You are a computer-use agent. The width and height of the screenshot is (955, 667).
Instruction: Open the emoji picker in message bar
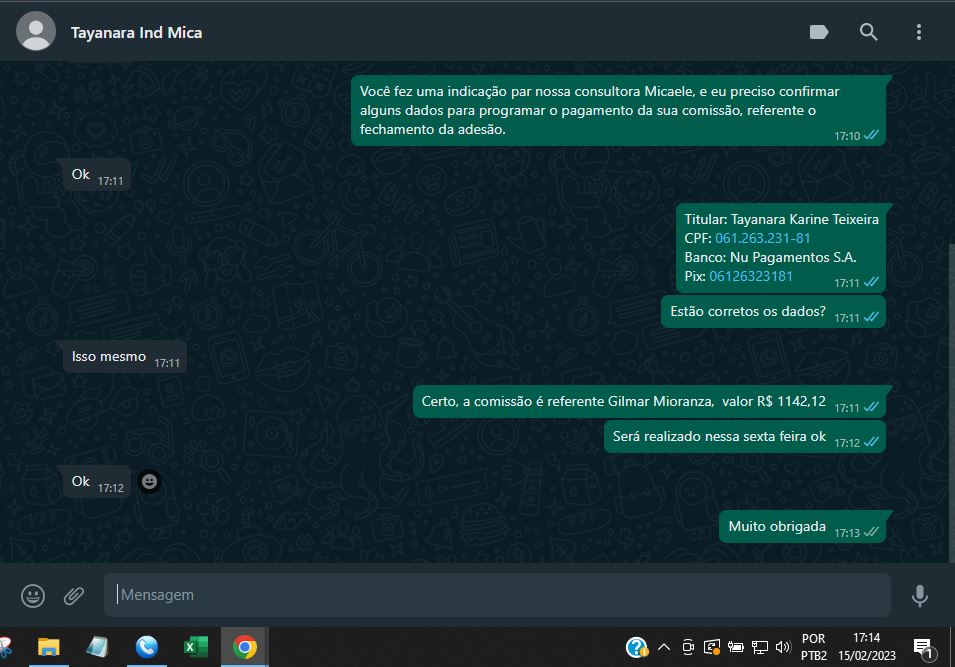click(33, 596)
